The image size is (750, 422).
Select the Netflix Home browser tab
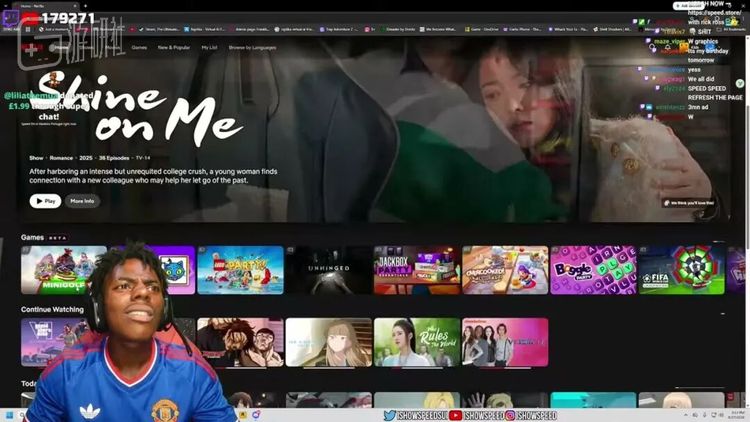45,6
